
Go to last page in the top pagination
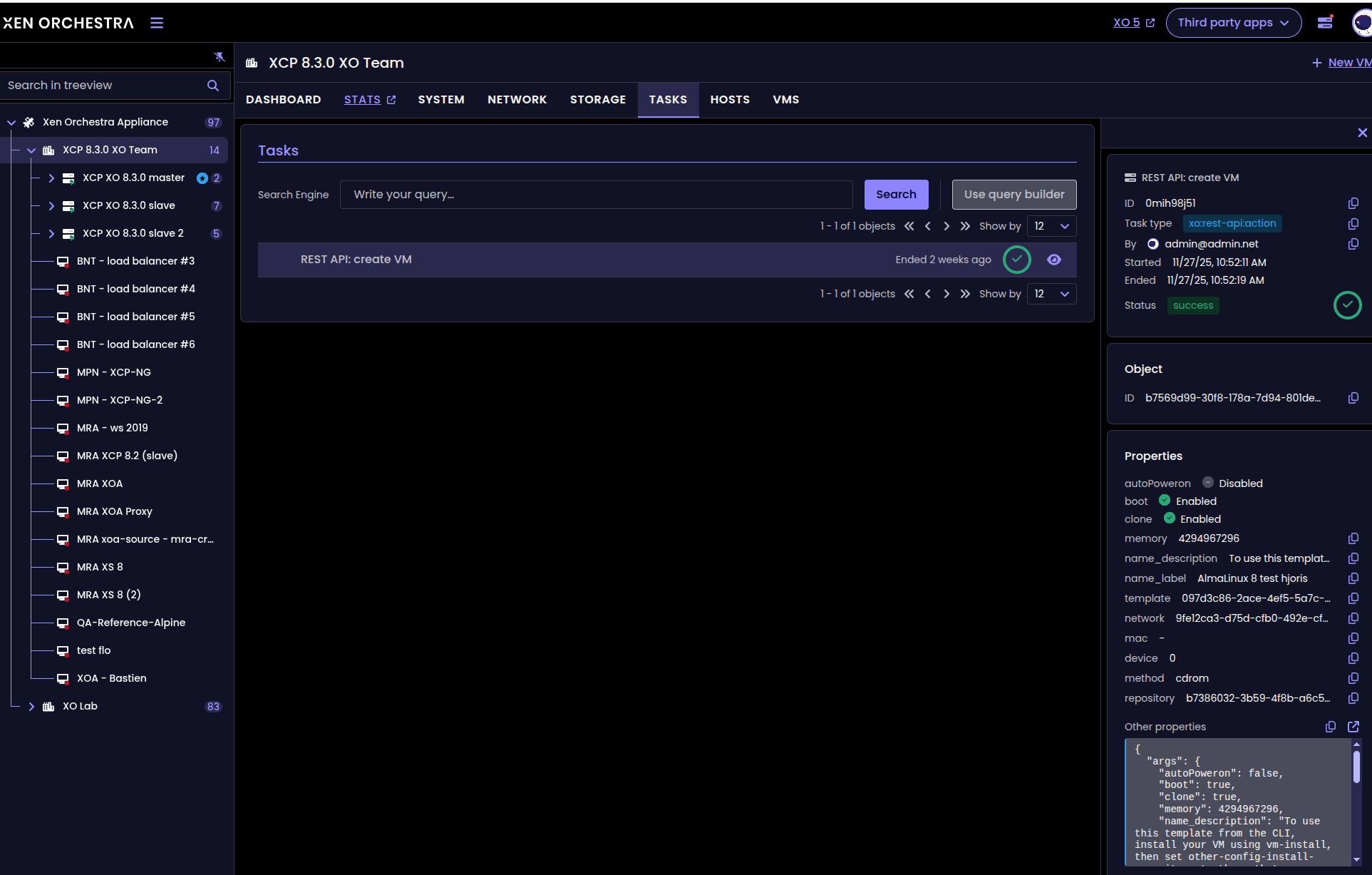pos(965,226)
